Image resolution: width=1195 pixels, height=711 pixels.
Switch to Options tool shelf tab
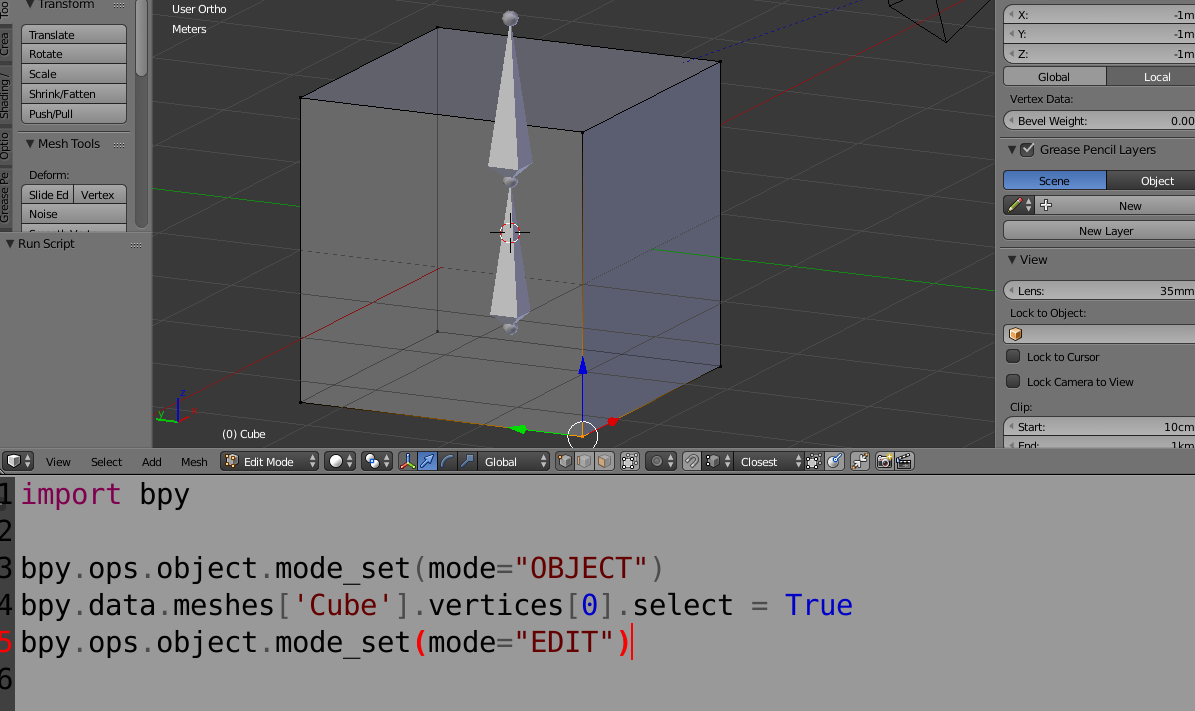tap(5, 146)
